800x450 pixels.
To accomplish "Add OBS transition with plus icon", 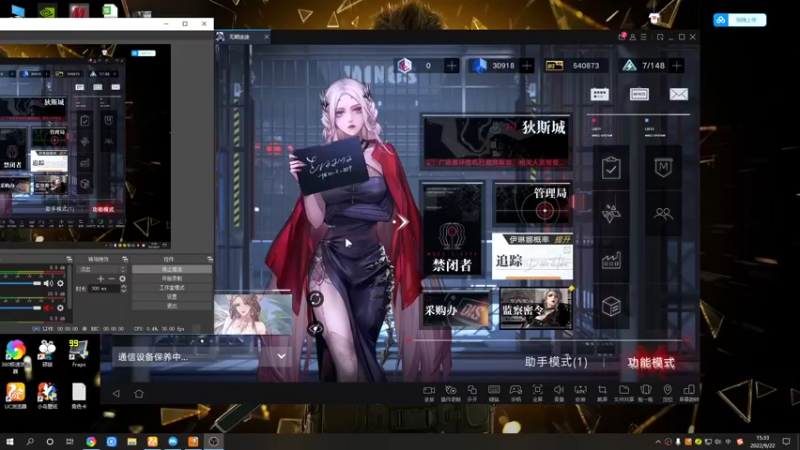I will tap(101, 279).
